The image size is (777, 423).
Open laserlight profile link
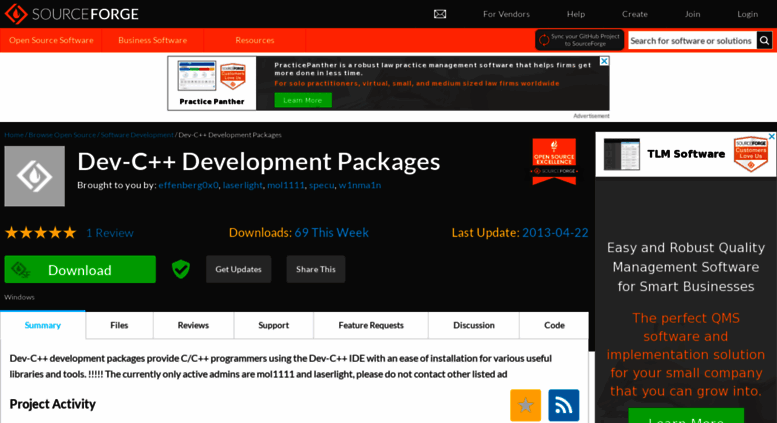click(242, 185)
